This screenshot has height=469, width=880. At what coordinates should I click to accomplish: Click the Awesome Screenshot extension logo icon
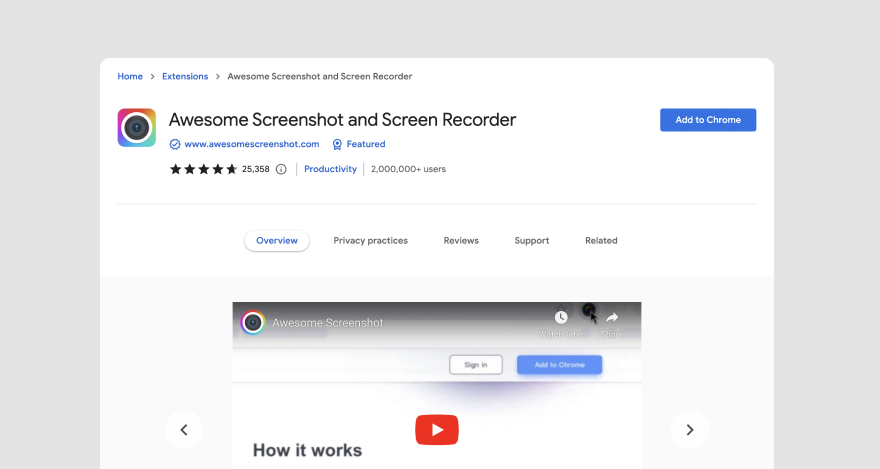point(136,128)
